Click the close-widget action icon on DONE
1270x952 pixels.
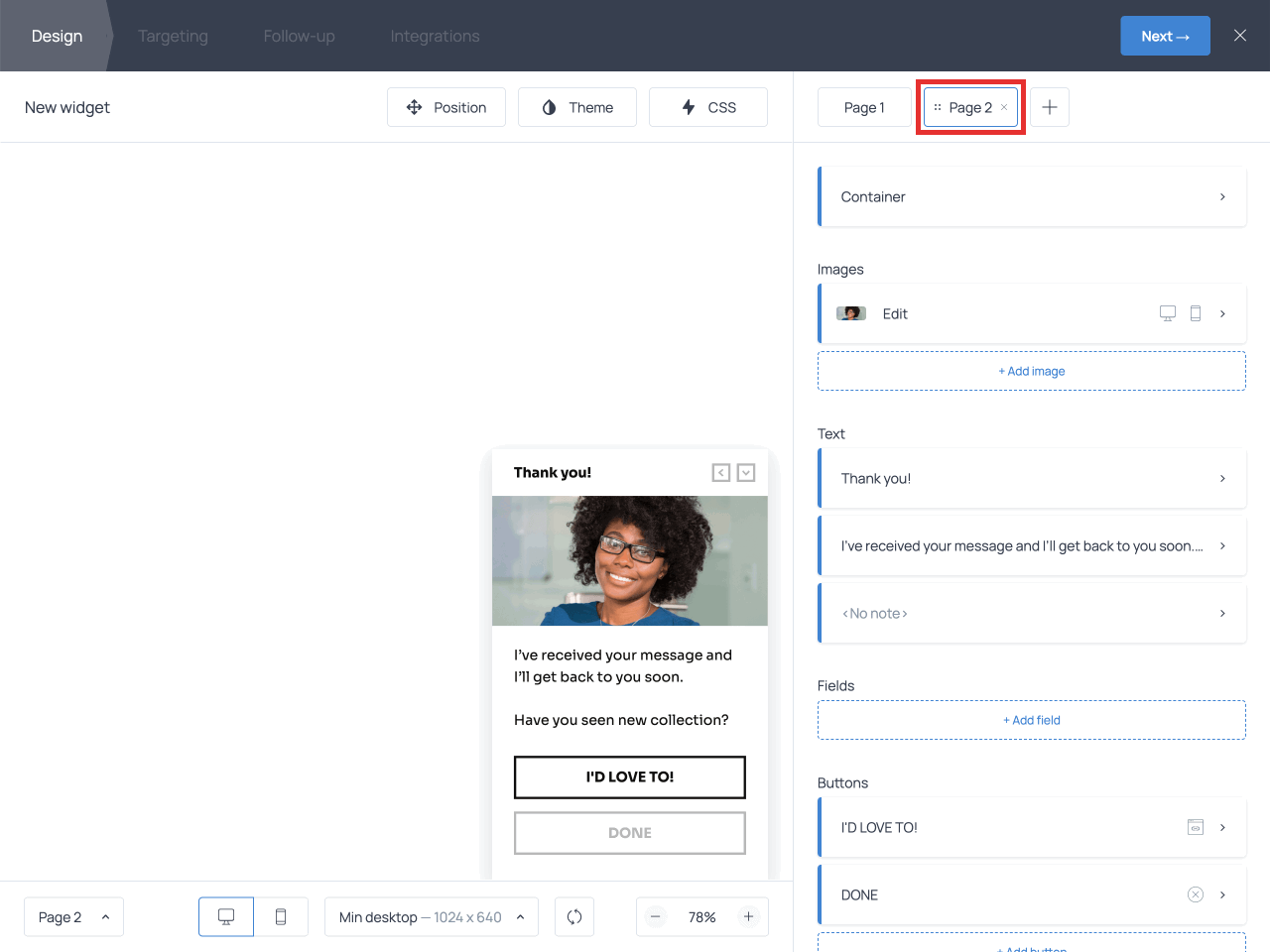[x=1196, y=893]
